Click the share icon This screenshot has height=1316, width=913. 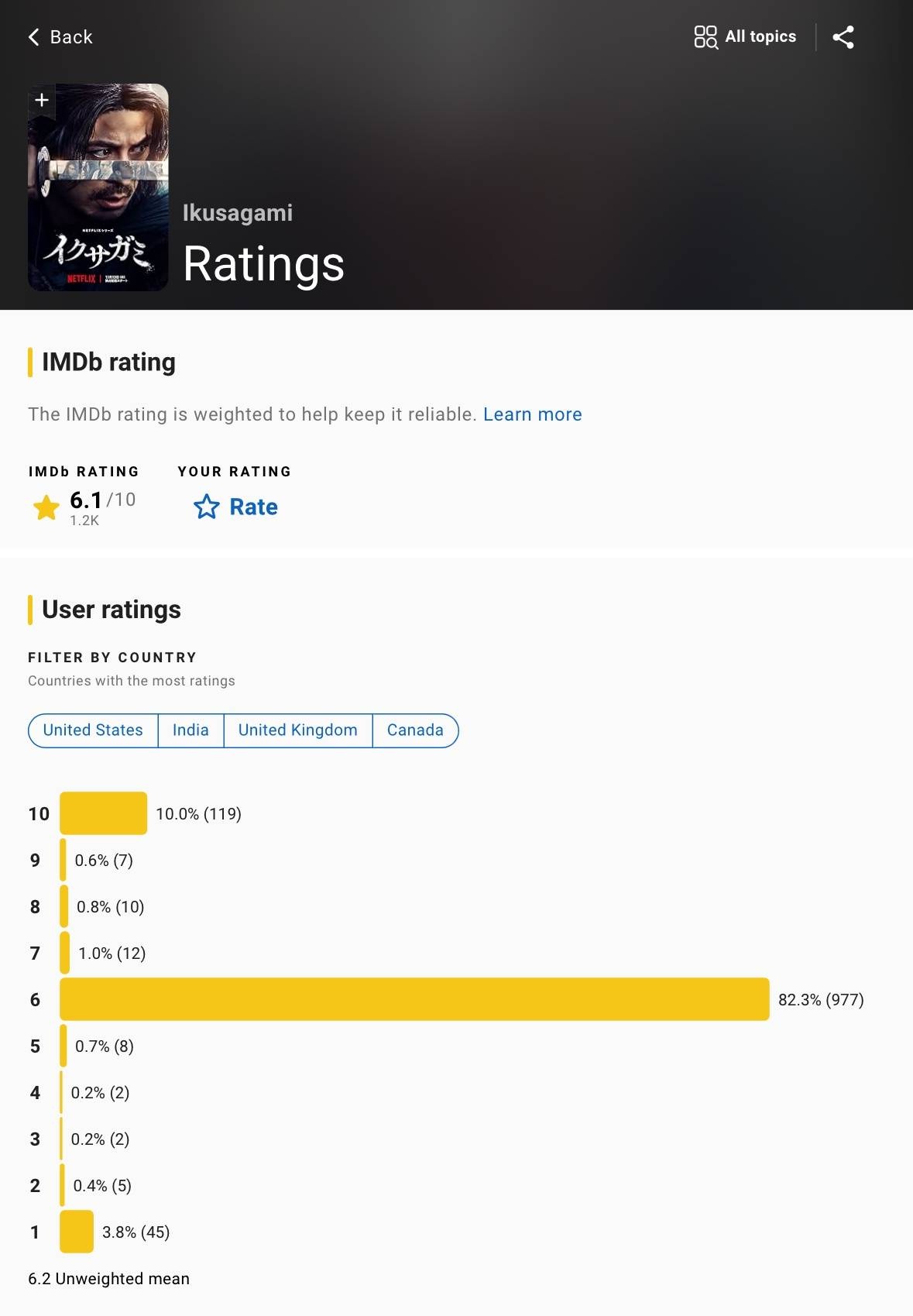(843, 37)
